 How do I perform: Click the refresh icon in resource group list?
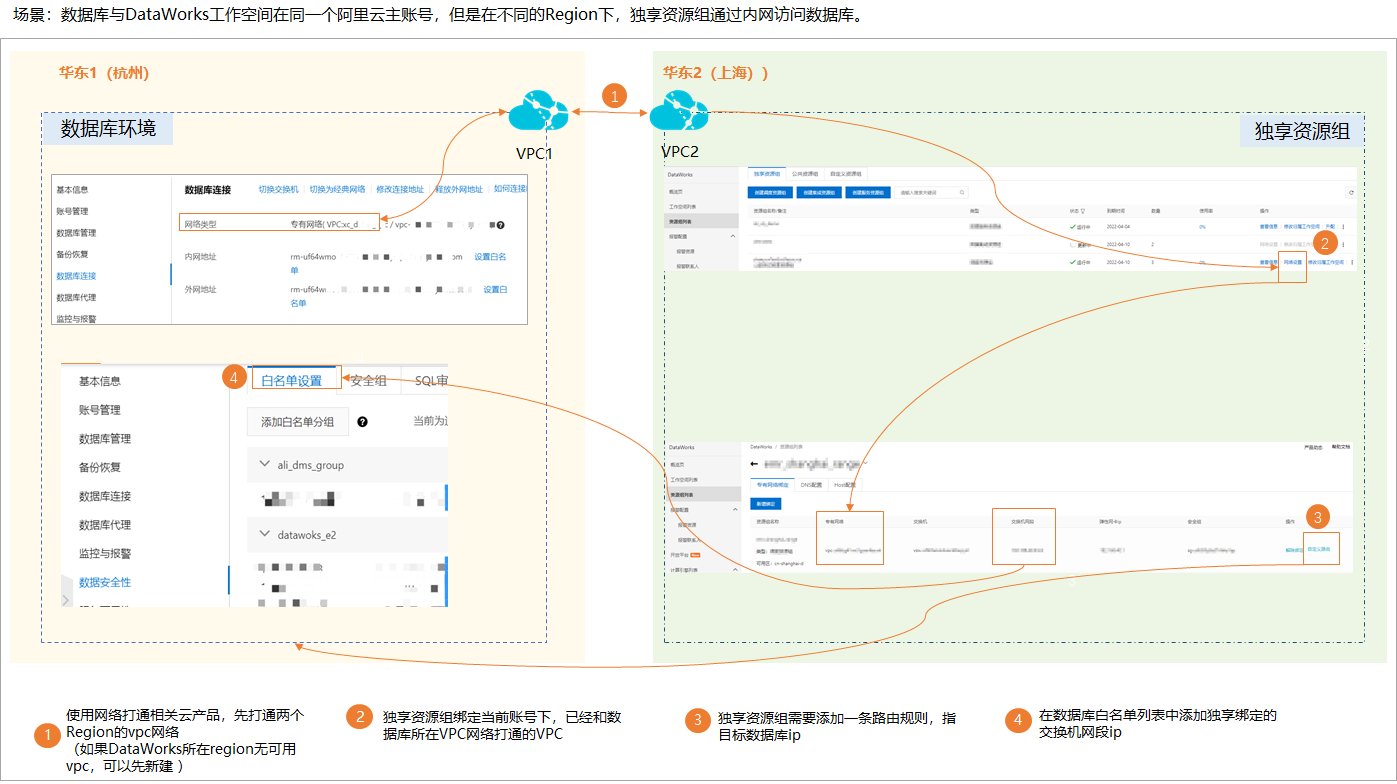(x=1351, y=193)
